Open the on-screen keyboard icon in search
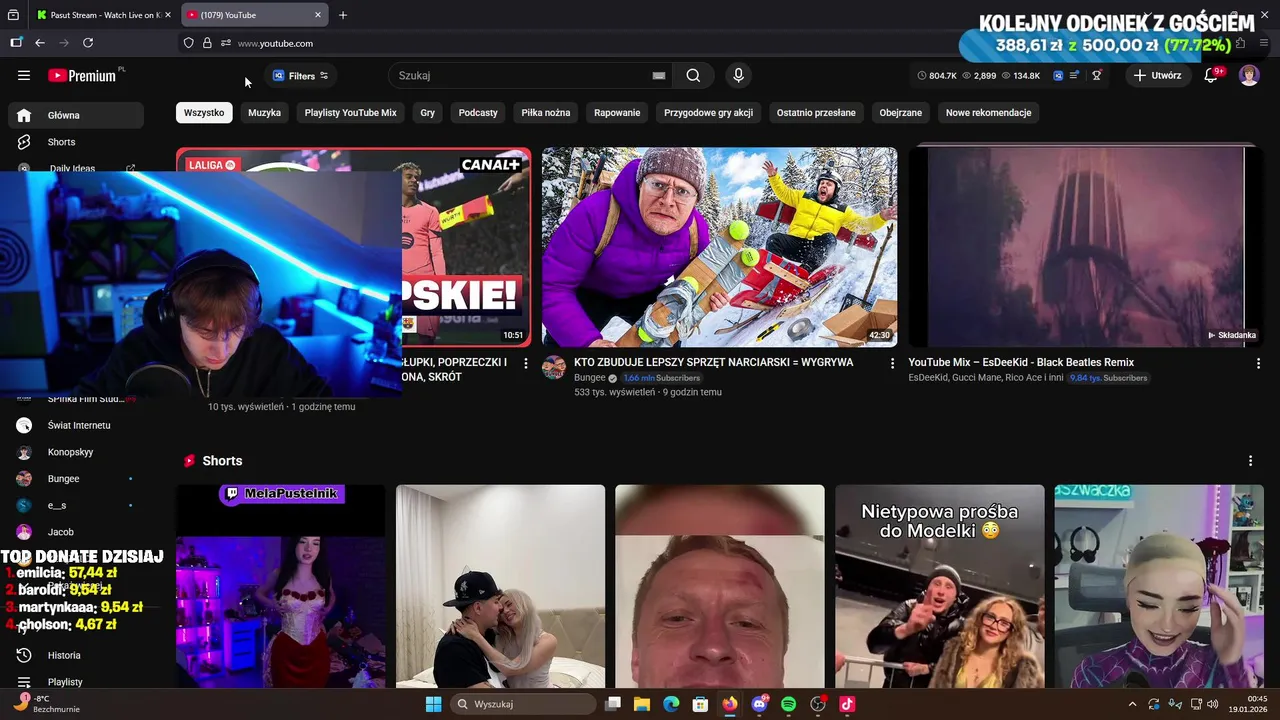The image size is (1280, 720). click(x=659, y=76)
